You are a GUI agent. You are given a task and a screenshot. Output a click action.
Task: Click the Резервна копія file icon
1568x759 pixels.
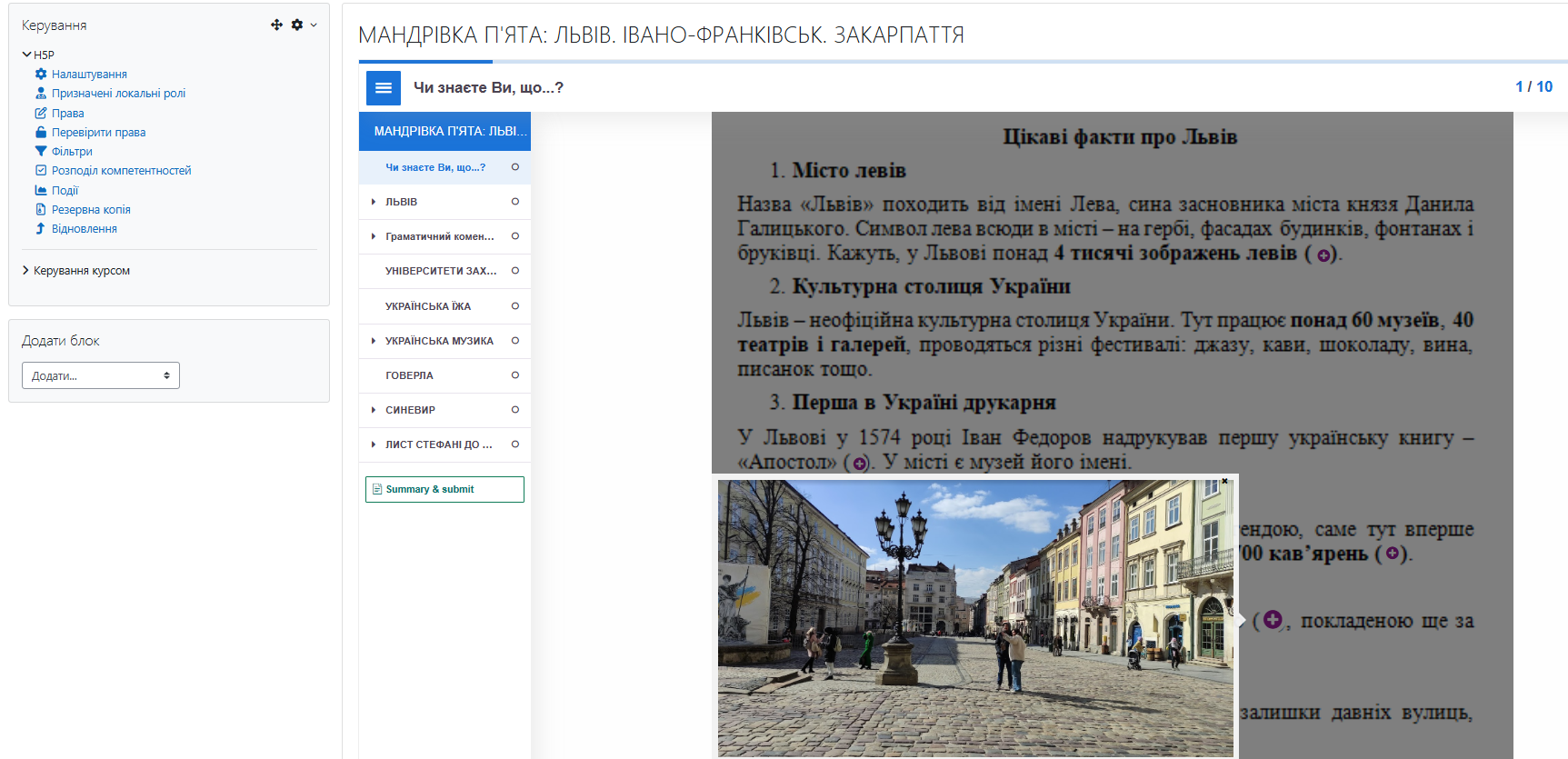point(41,209)
